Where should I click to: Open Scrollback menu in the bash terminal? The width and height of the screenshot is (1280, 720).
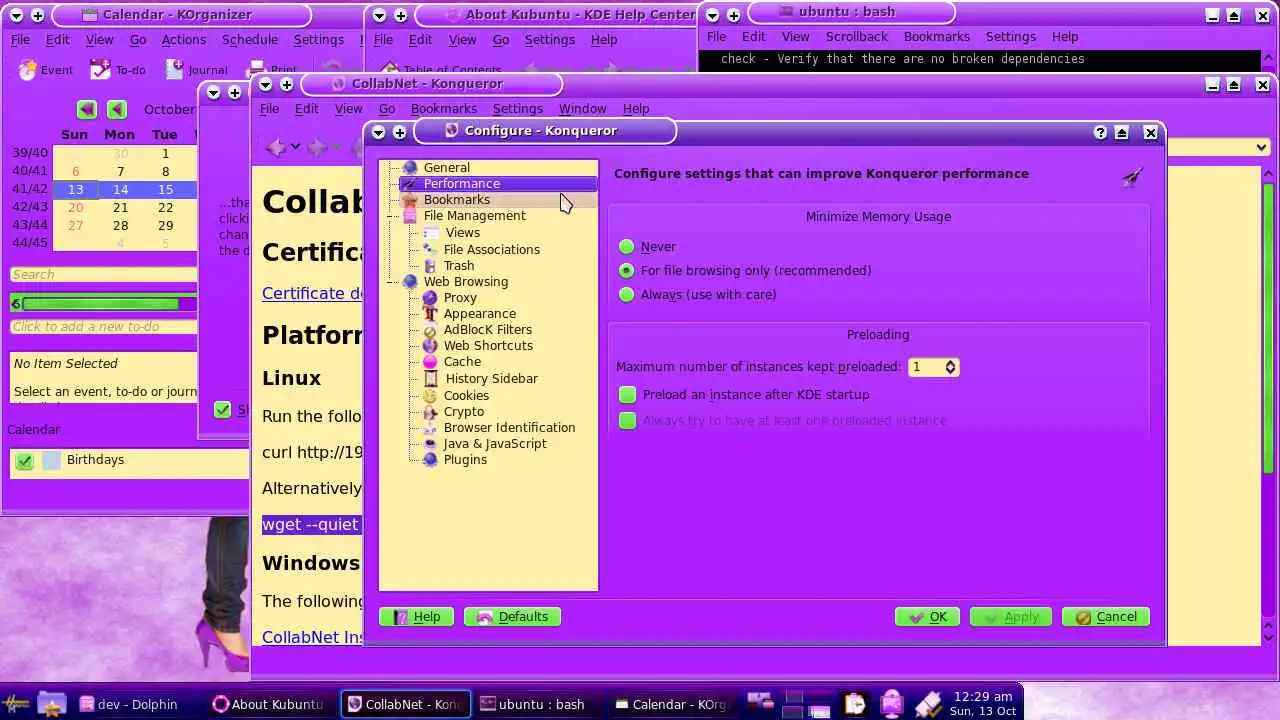coord(856,36)
